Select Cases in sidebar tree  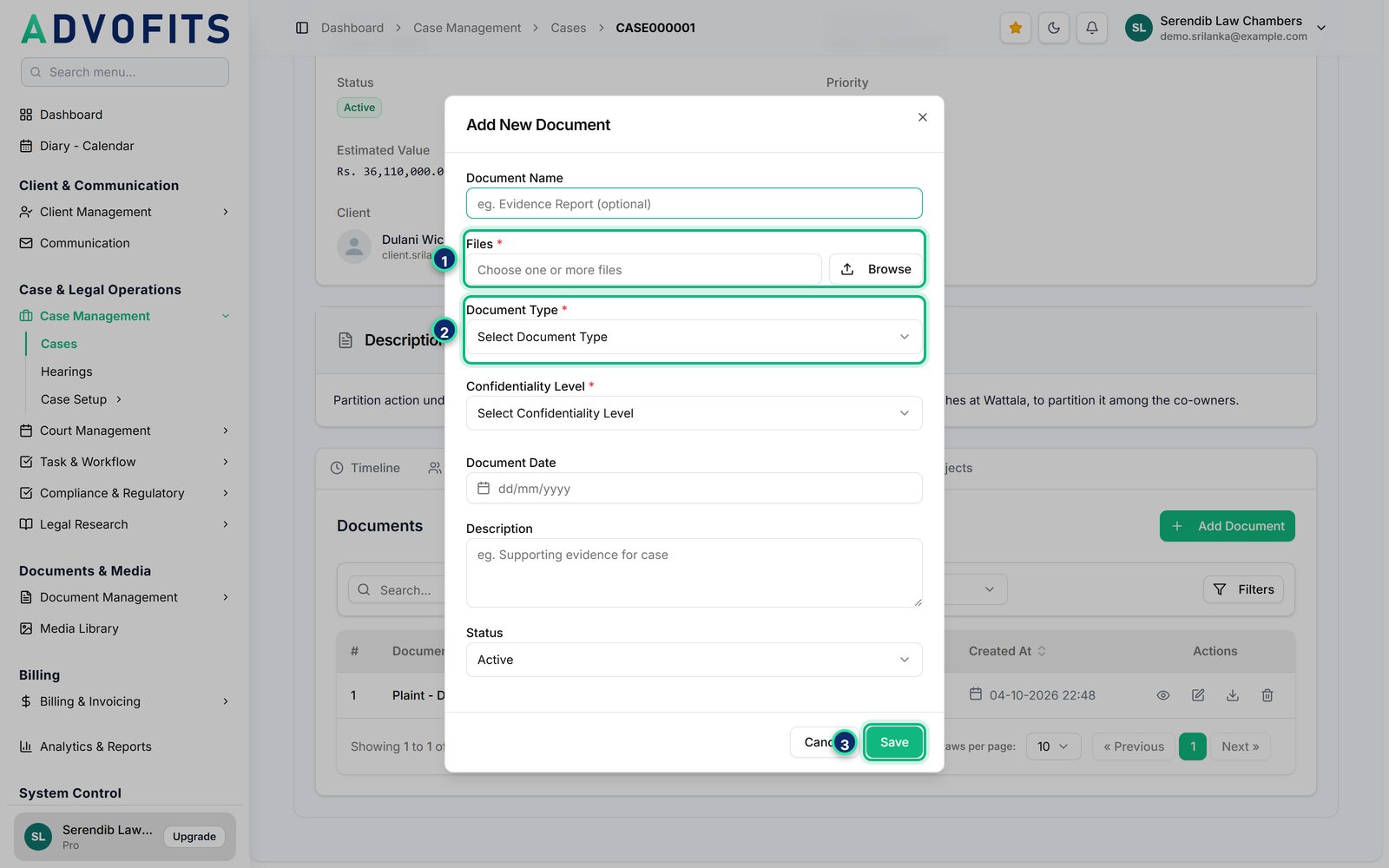59,344
